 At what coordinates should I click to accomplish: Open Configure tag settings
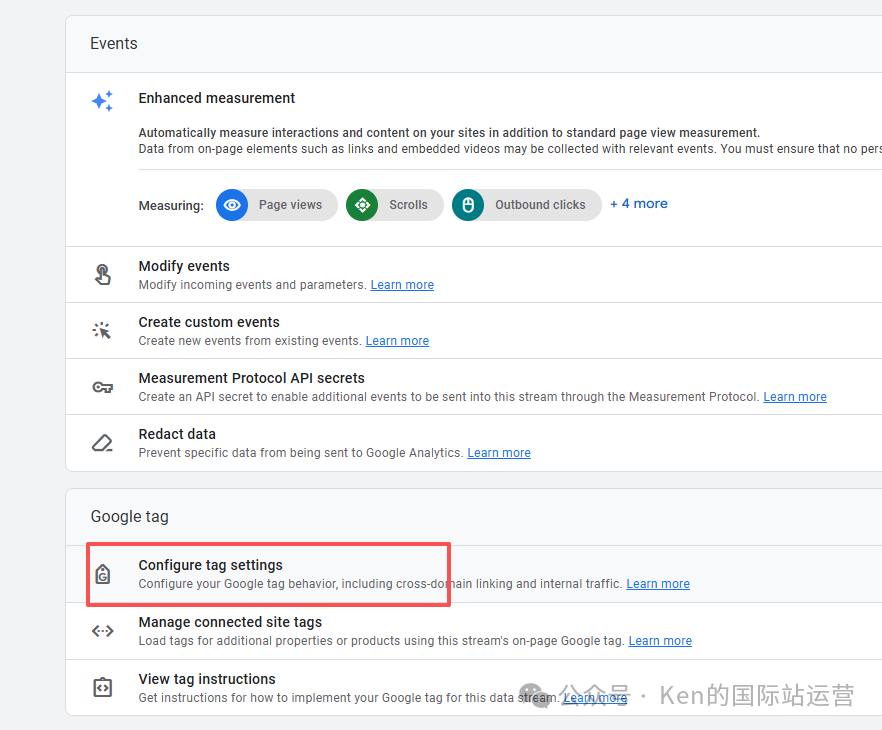(x=474, y=574)
